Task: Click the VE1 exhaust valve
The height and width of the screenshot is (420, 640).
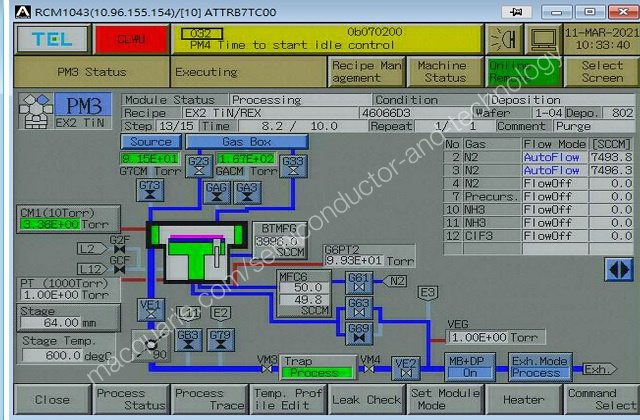Action: [x=152, y=309]
